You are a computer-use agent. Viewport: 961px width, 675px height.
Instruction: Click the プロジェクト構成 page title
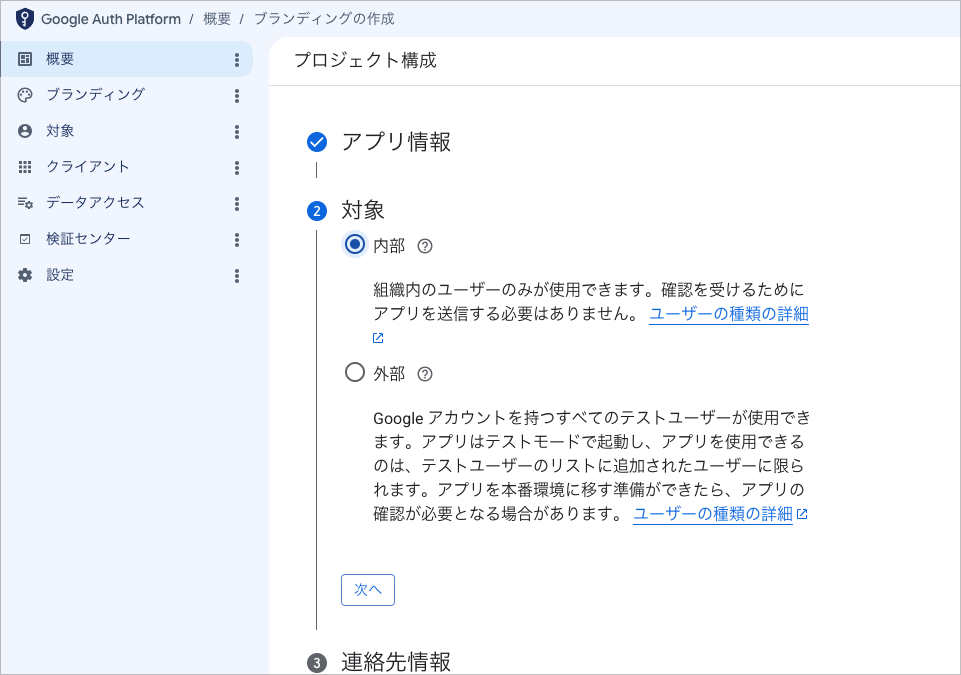point(365,60)
